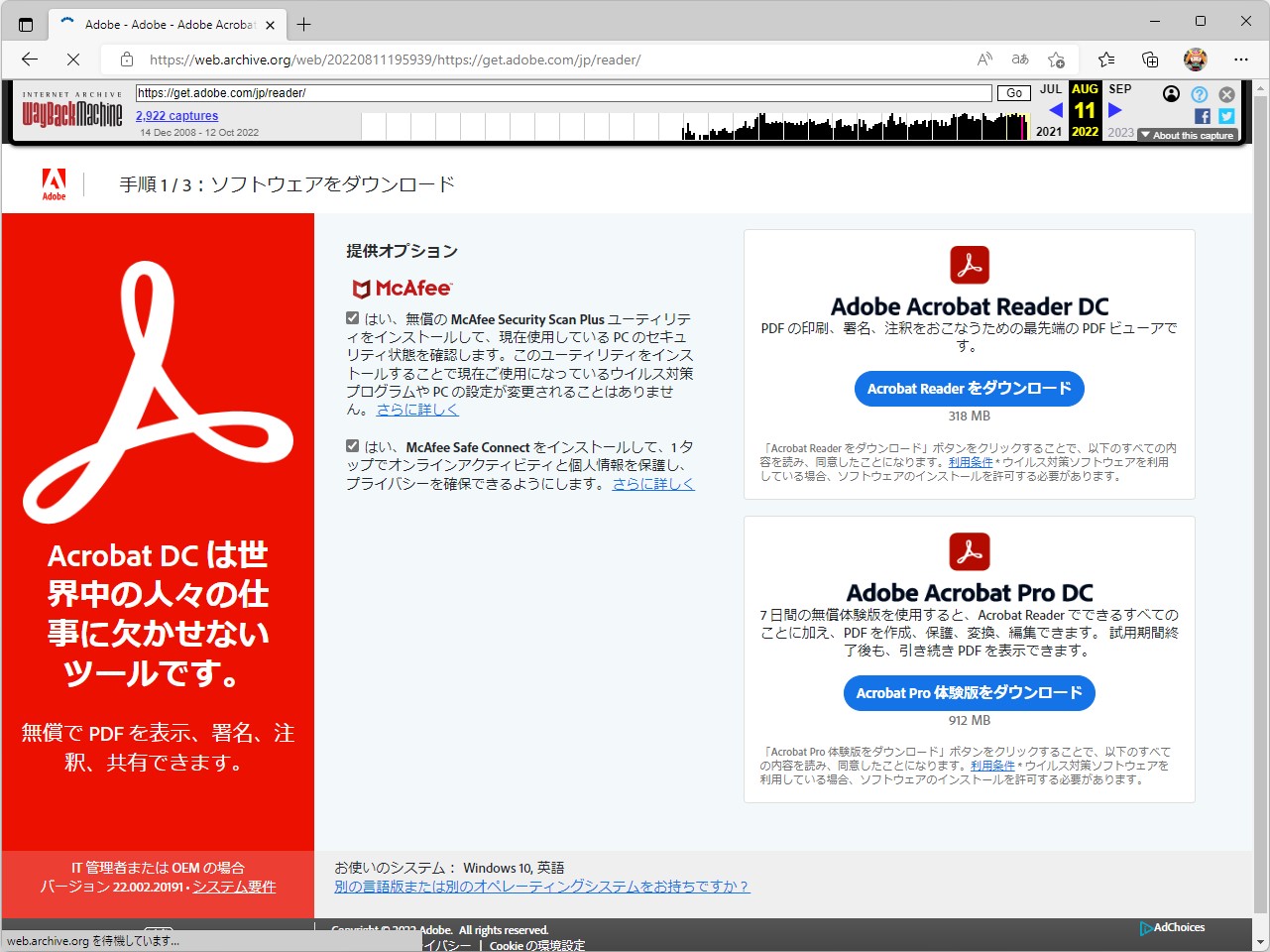
Task: Expand the About this capture panel
Action: (x=1188, y=135)
